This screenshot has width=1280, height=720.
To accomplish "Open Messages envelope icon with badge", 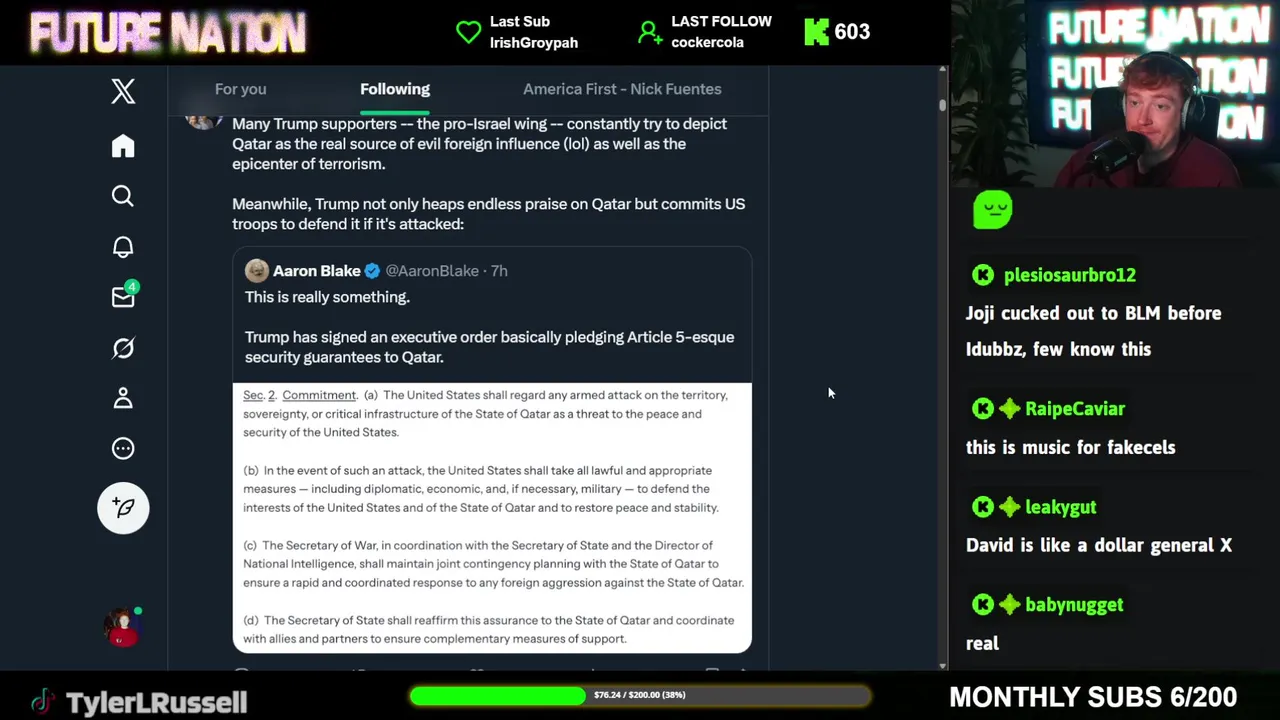I will pos(124,295).
